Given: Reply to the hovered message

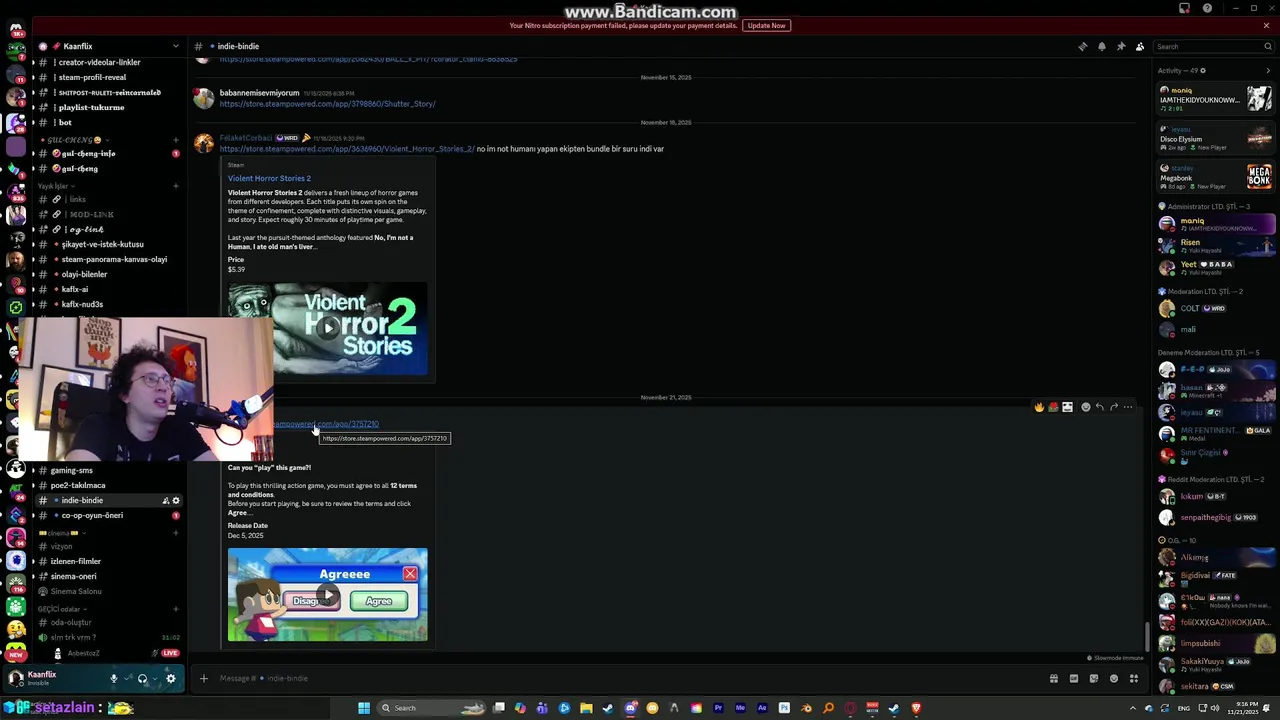Looking at the screenshot, I should click(1099, 407).
